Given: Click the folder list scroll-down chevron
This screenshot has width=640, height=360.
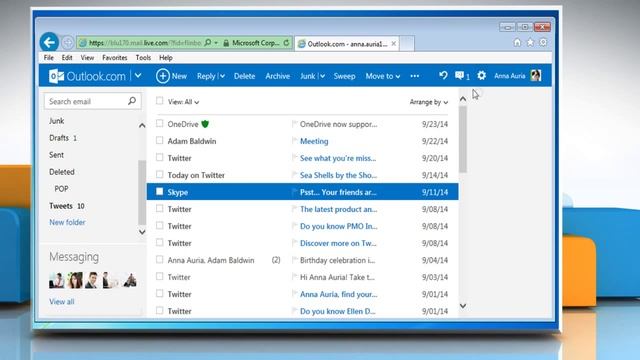Looking at the screenshot, I should (x=142, y=232).
